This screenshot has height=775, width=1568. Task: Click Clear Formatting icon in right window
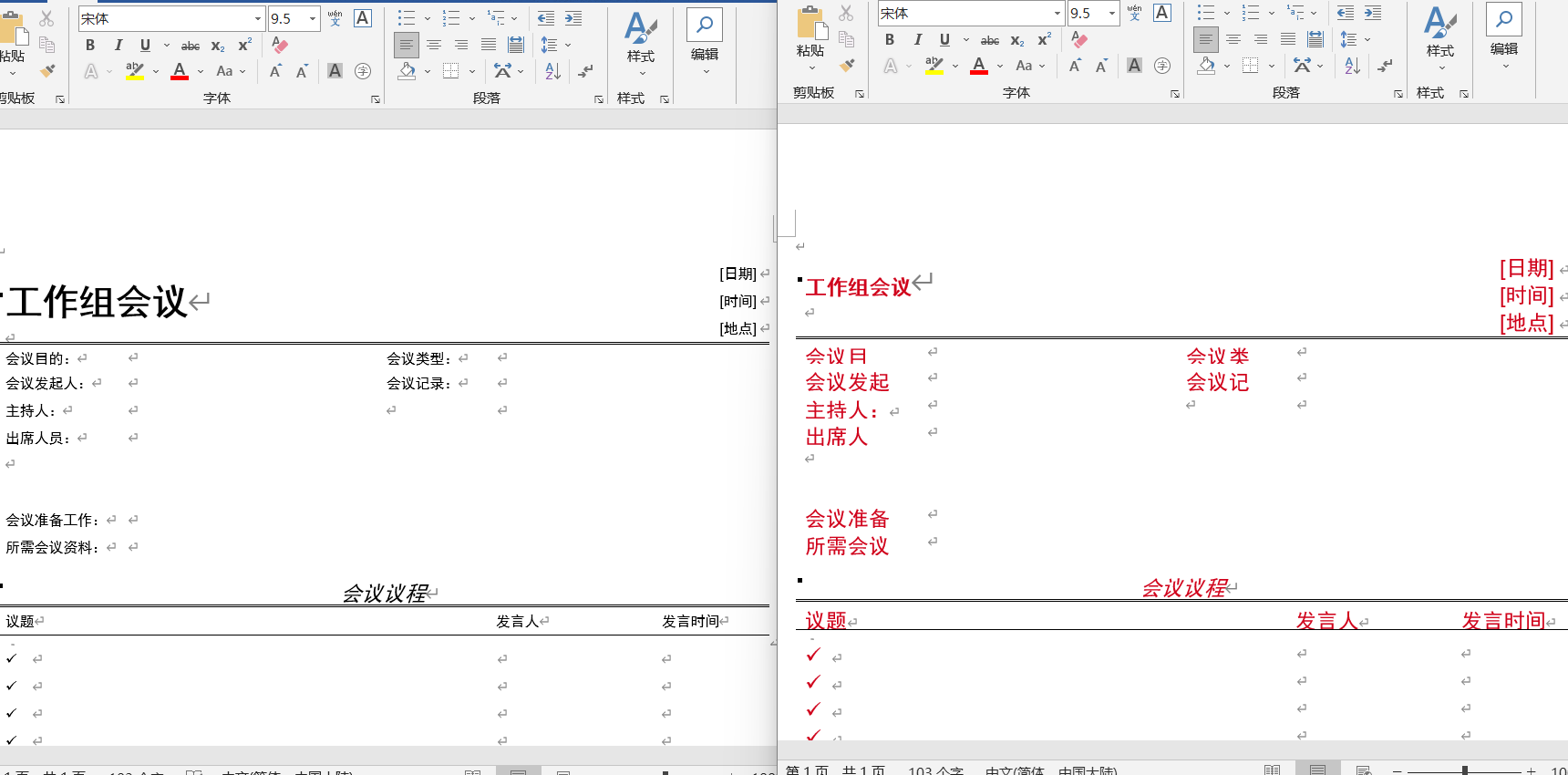[1079, 39]
